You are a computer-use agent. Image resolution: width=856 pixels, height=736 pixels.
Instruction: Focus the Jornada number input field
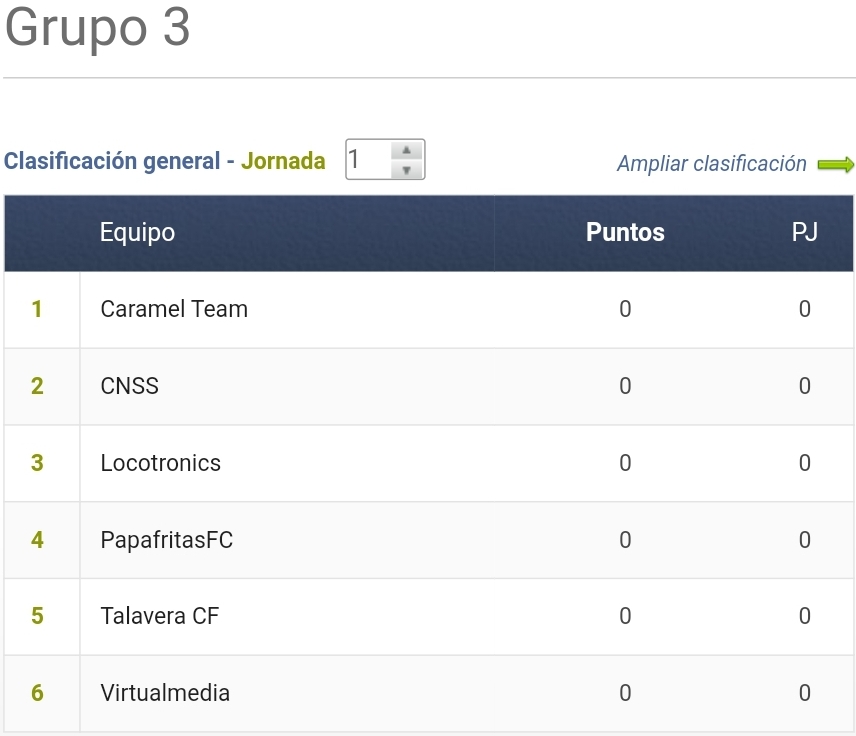point(366,160)
